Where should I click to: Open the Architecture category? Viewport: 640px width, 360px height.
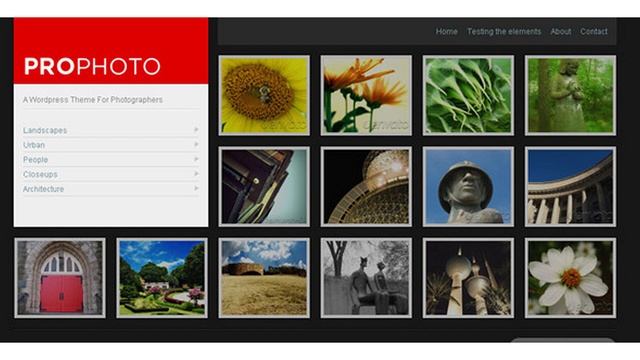43,189
